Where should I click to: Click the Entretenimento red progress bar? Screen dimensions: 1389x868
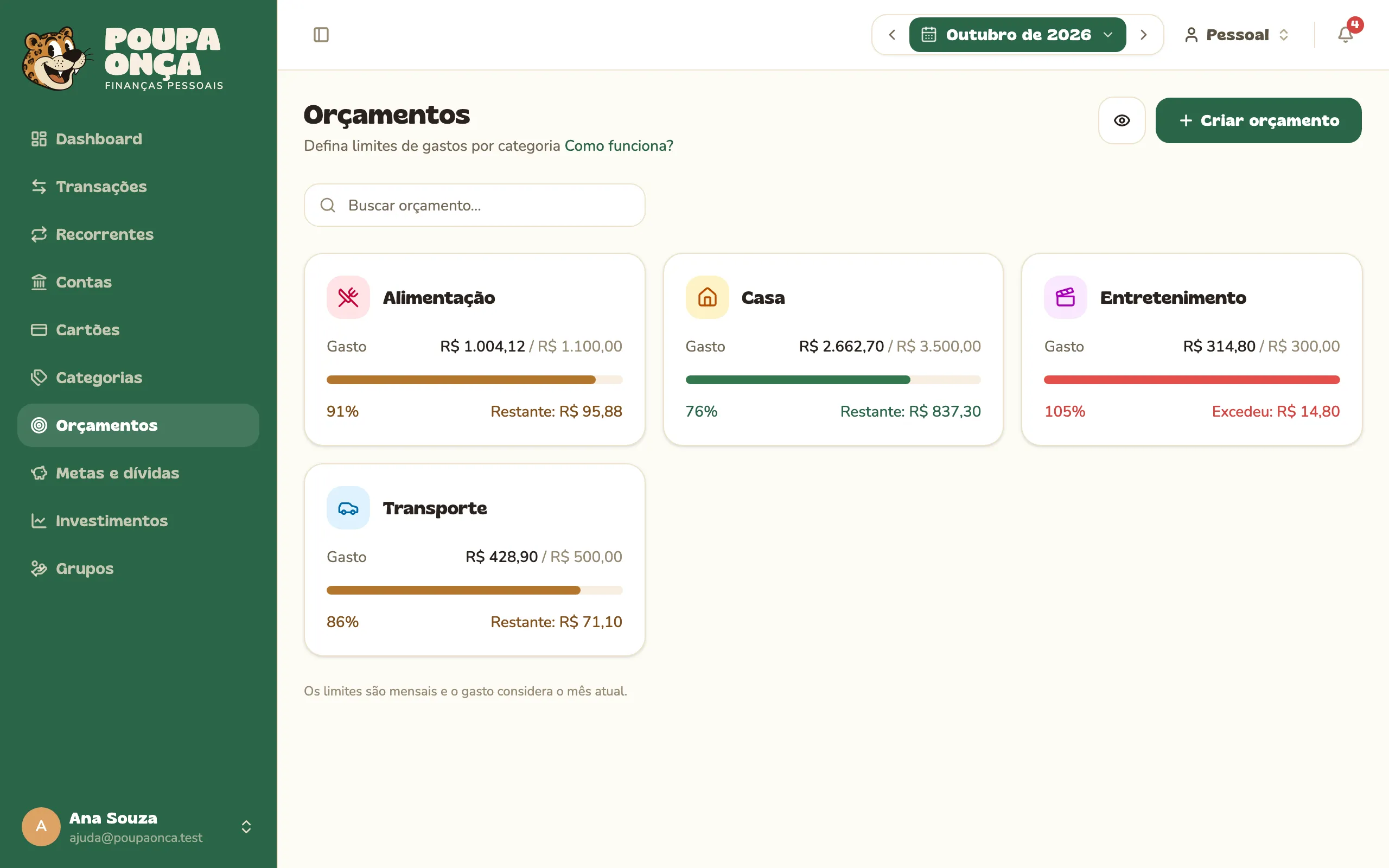point(1192,379)
